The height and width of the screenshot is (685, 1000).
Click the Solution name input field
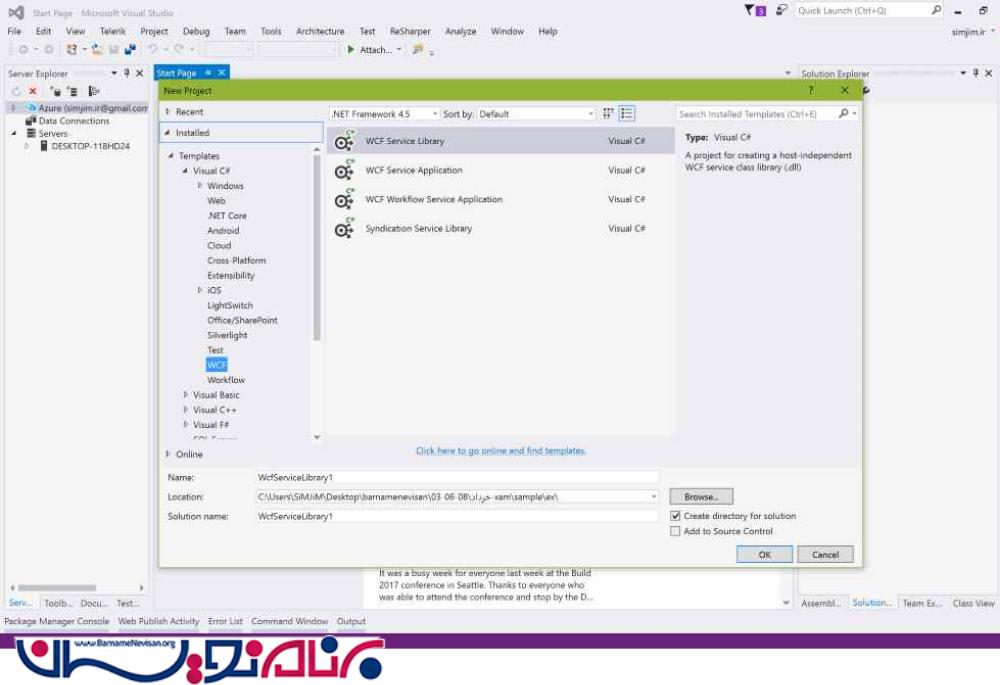pos(457,517)
